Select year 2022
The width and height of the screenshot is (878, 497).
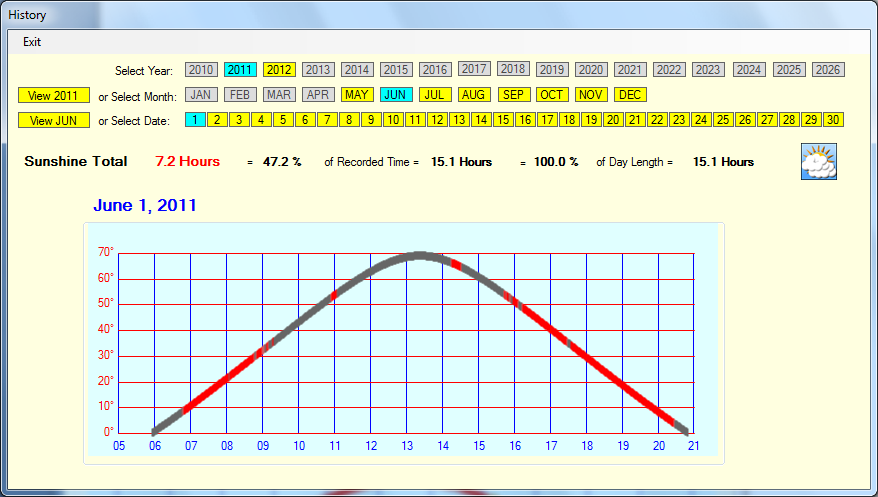pos(669,69)
